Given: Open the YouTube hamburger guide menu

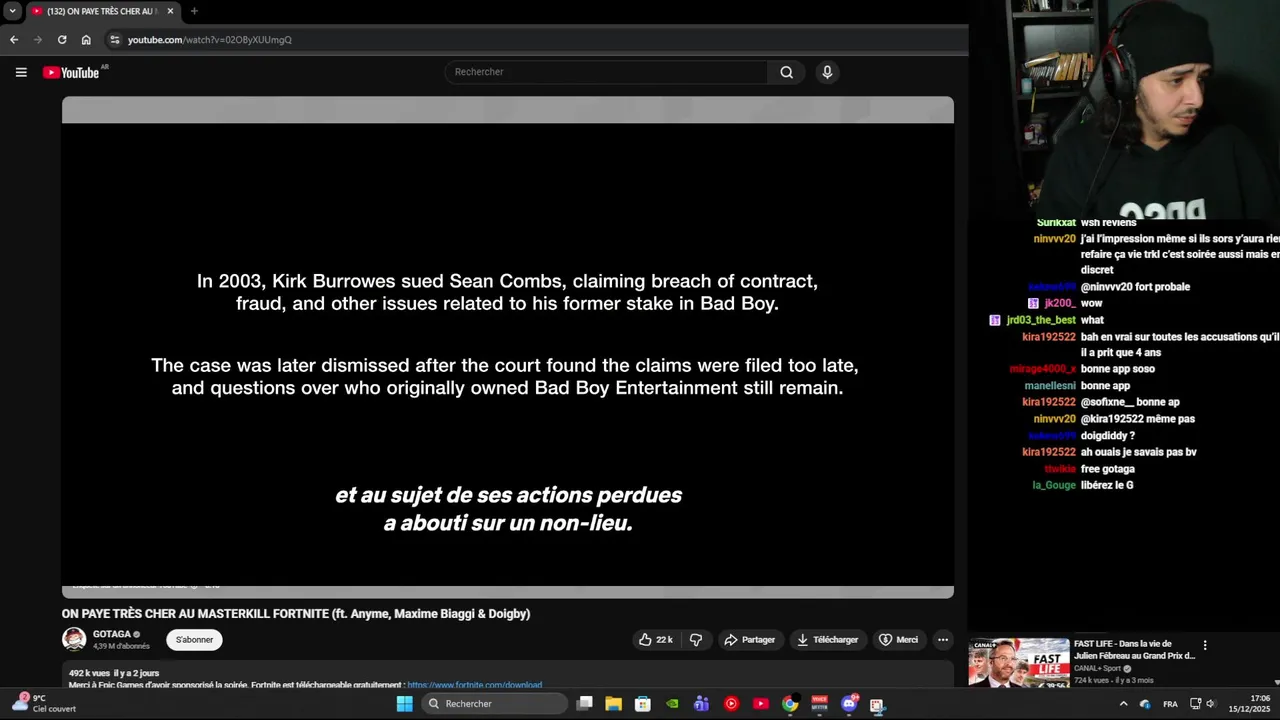Looking at the screenshot, I should tap(21, 72).
